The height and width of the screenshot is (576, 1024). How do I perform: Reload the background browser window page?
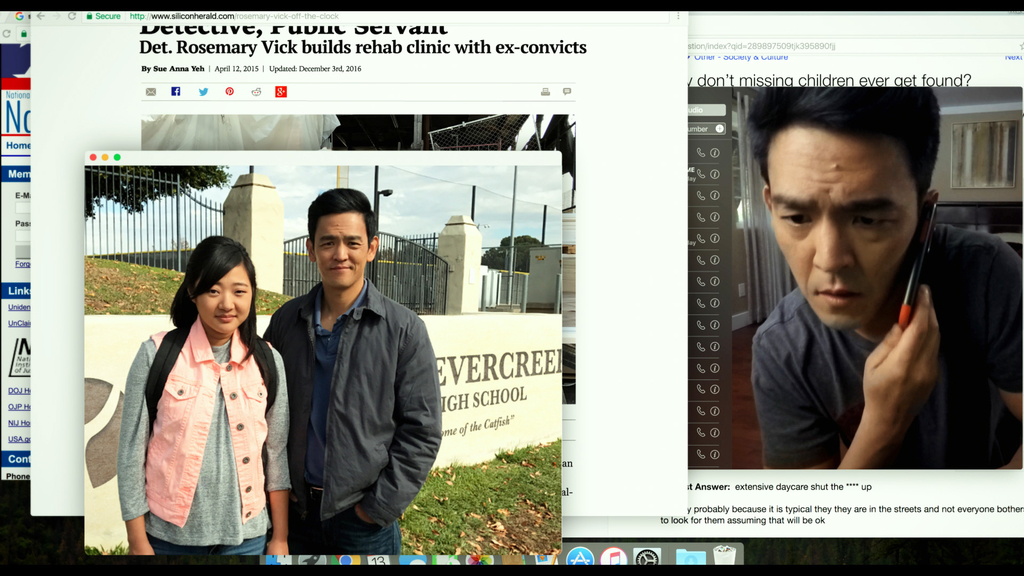point(7,33)
